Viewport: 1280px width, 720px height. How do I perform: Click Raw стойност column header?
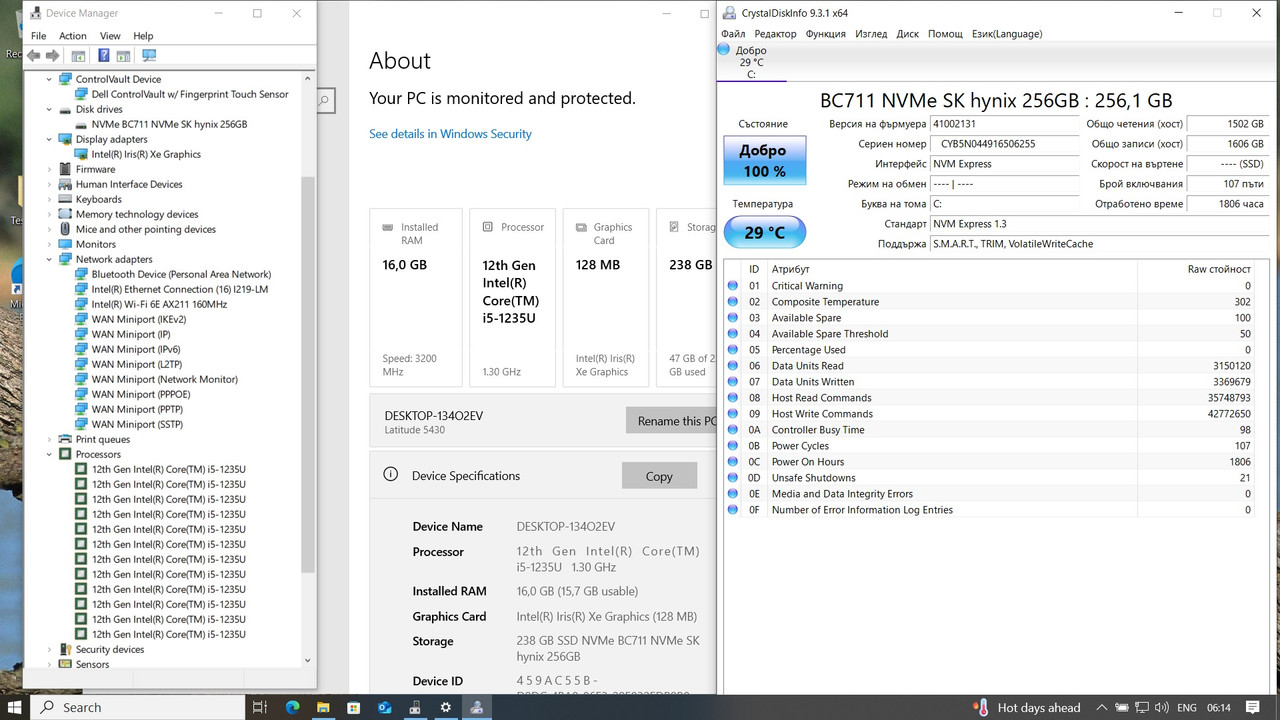click(x=1219, y=269)
